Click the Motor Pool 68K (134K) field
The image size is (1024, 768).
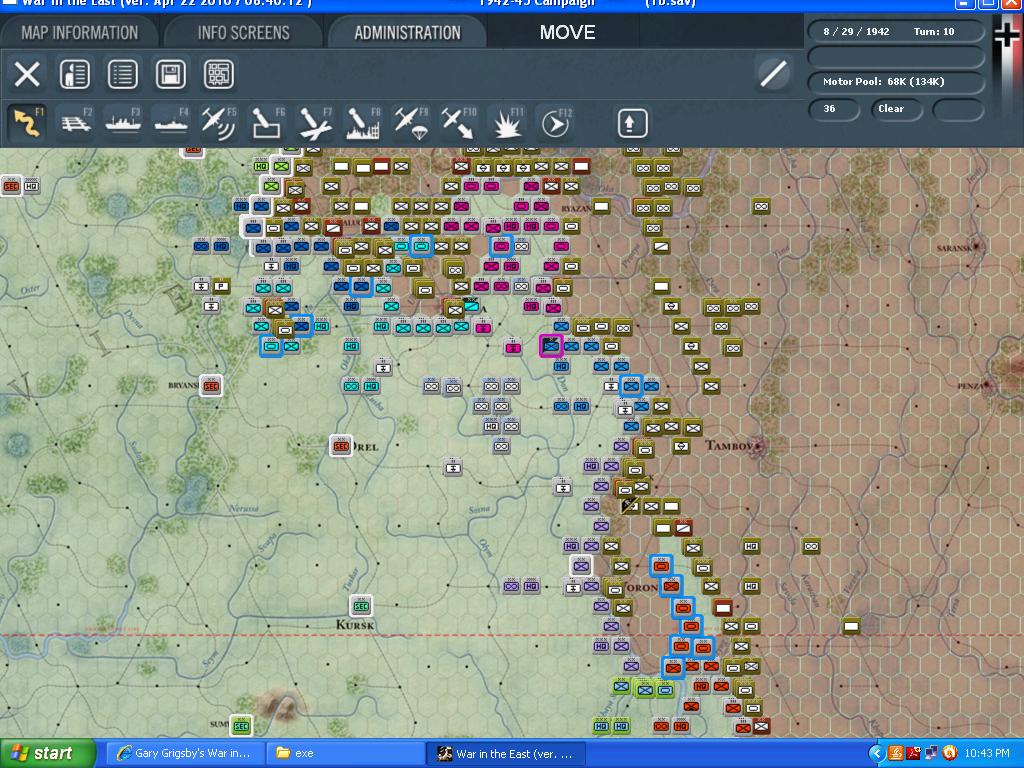[x=896, y=82]
